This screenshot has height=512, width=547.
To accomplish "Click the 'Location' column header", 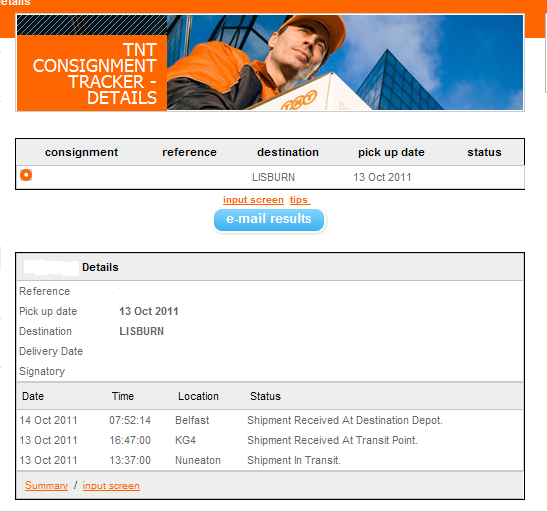I will pos(198,396).
